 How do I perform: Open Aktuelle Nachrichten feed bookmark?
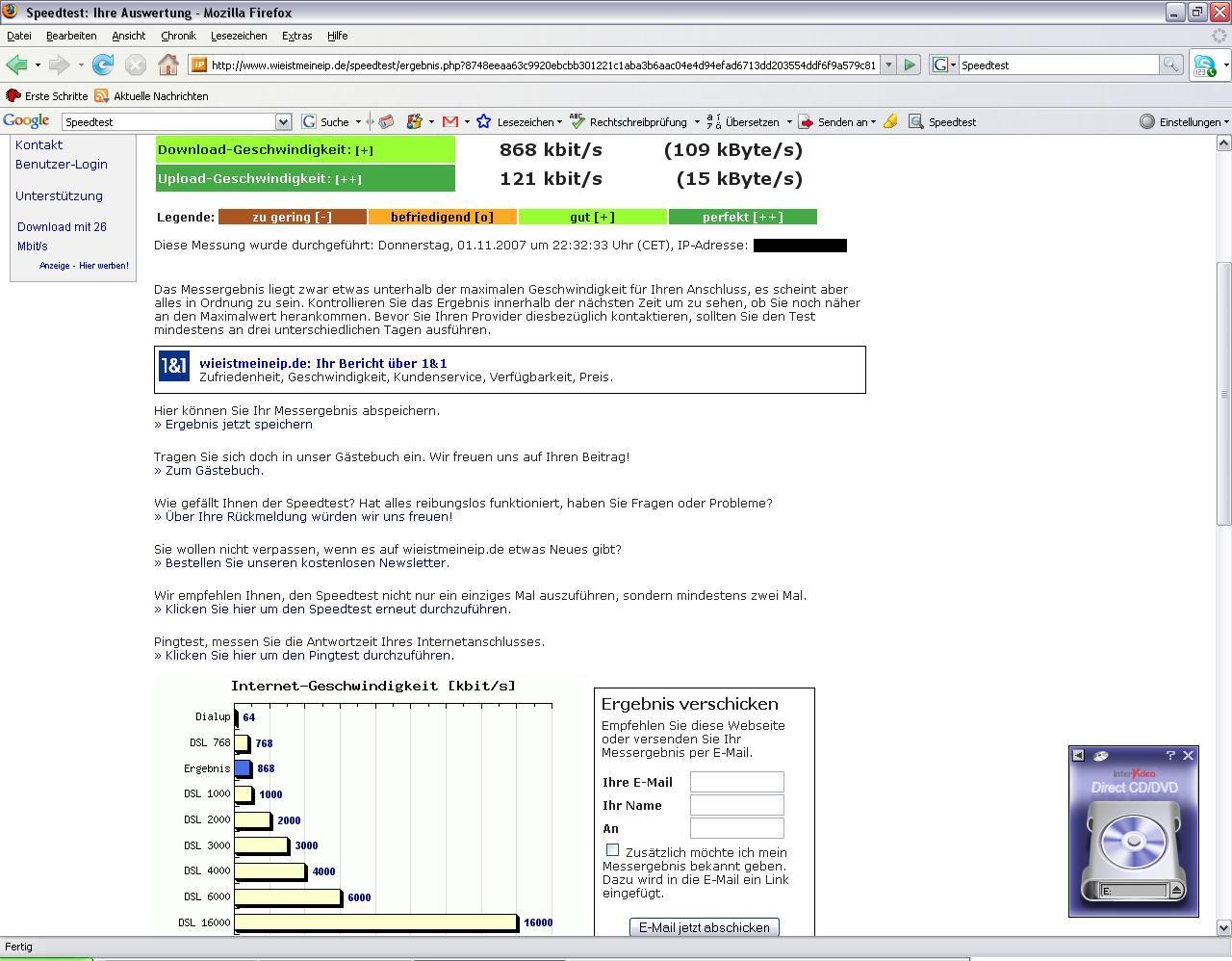pyautogui.click(x=151, y=96)
